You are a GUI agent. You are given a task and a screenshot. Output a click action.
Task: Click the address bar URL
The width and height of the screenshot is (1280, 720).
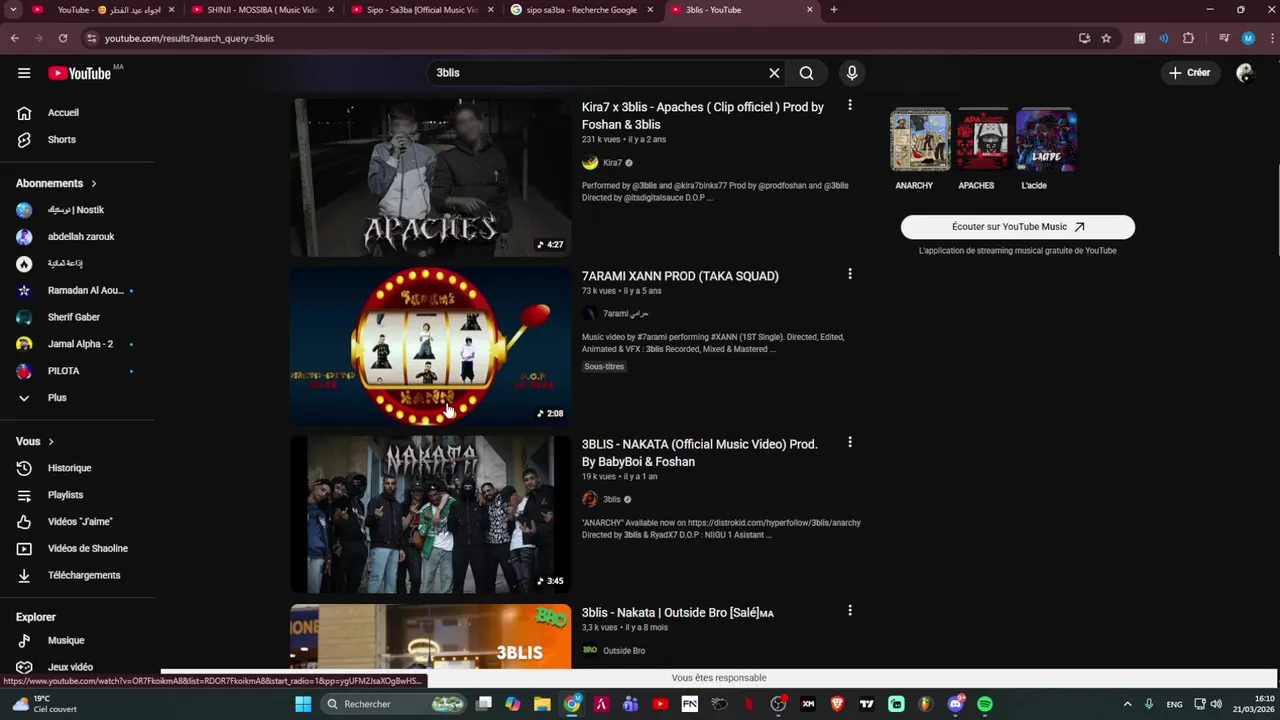tap(189, 38)
